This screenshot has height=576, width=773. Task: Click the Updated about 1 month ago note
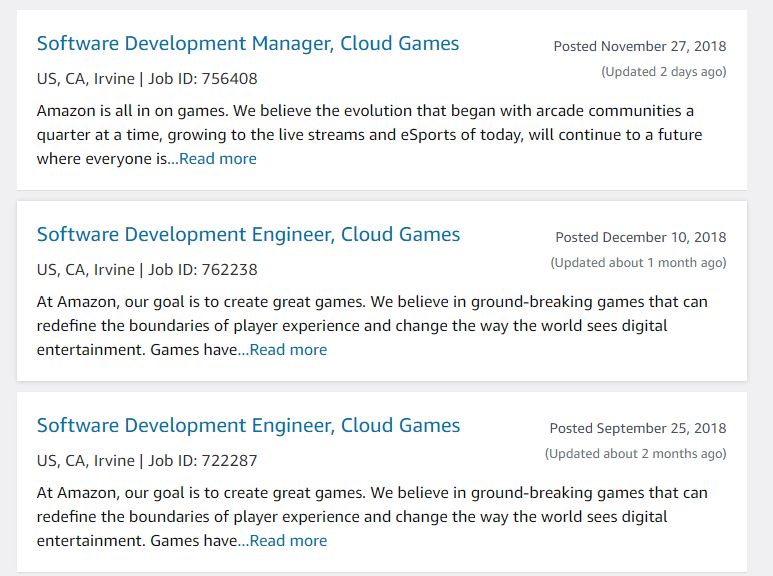(638, 263)
